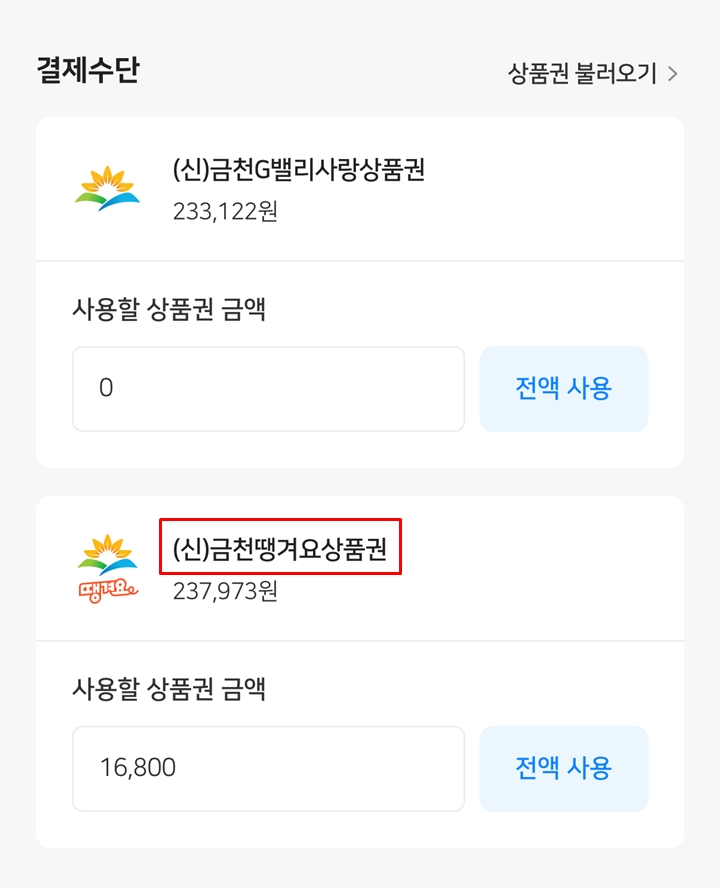Select the (신)금천G밸리사랑상품권 title
720x888 pixels.
click(299, 171)
